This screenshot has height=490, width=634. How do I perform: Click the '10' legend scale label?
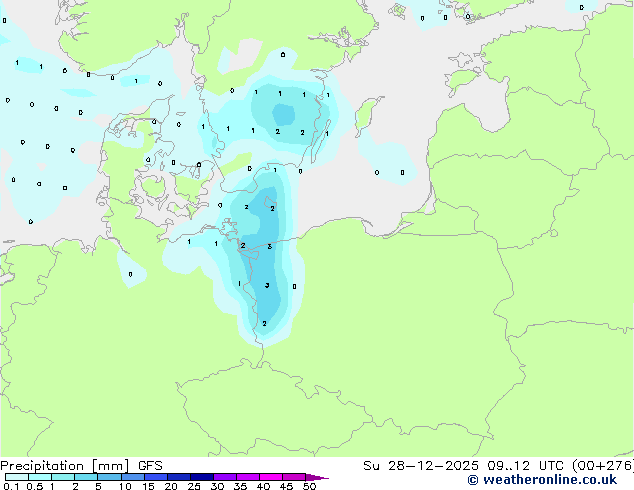coord(125,486)
